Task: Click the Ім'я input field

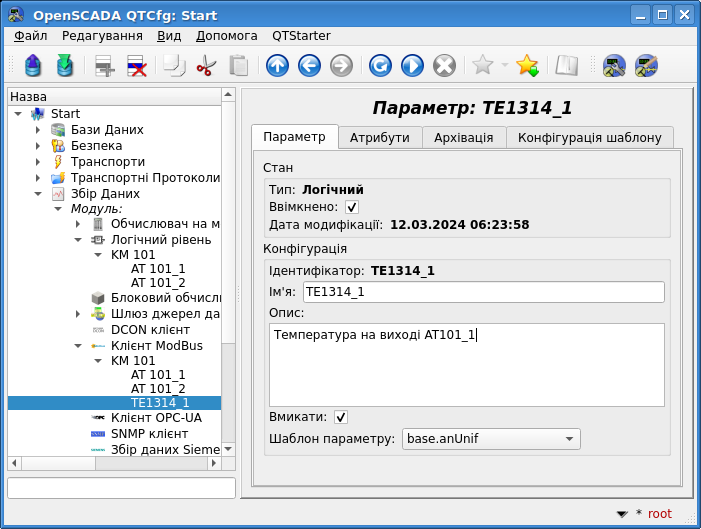Action: tap(484, 292)
